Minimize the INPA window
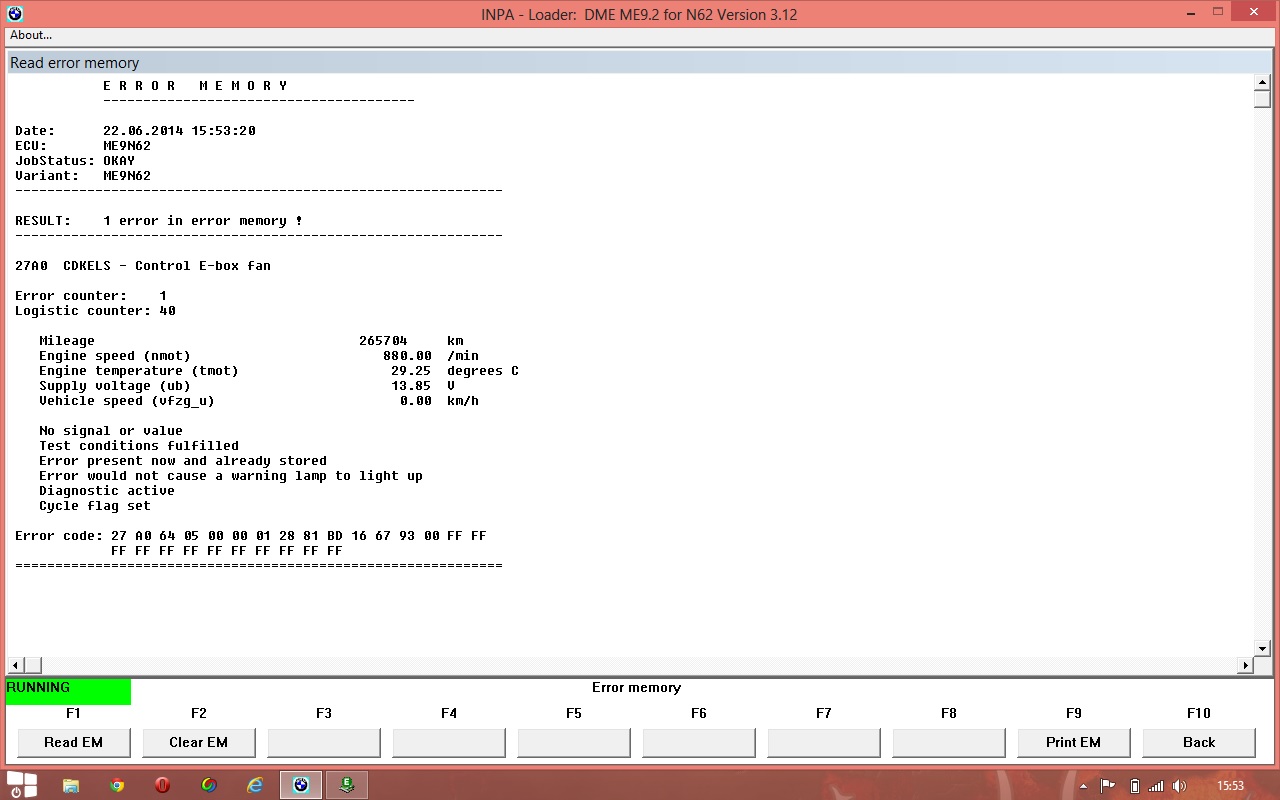This screenshot has height=800, width=1280. (1189, 12)
